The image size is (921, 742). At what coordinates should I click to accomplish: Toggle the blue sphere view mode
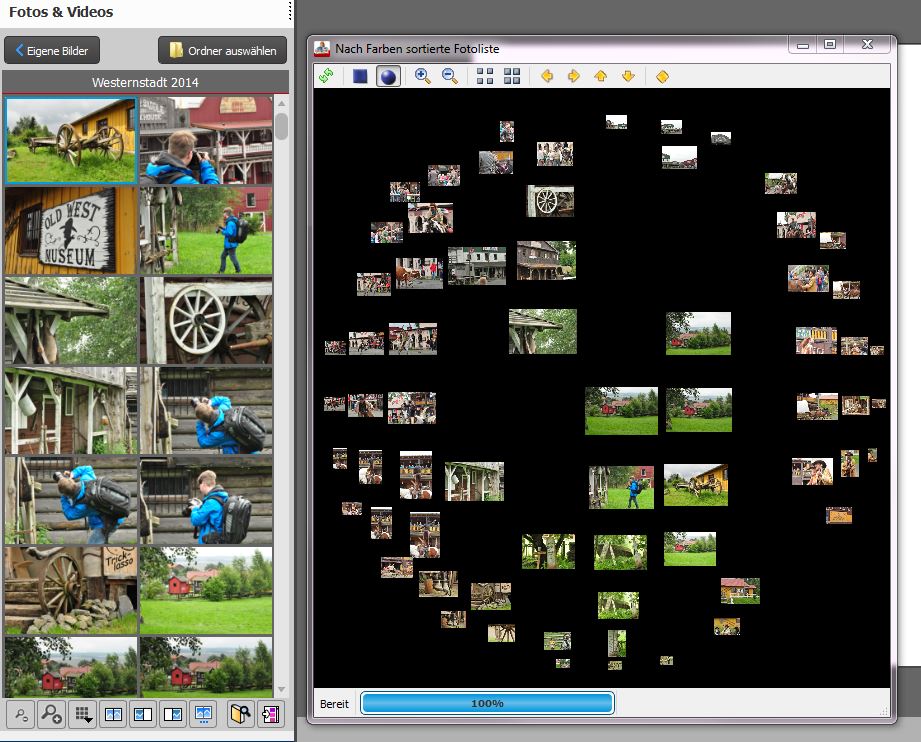388,76
